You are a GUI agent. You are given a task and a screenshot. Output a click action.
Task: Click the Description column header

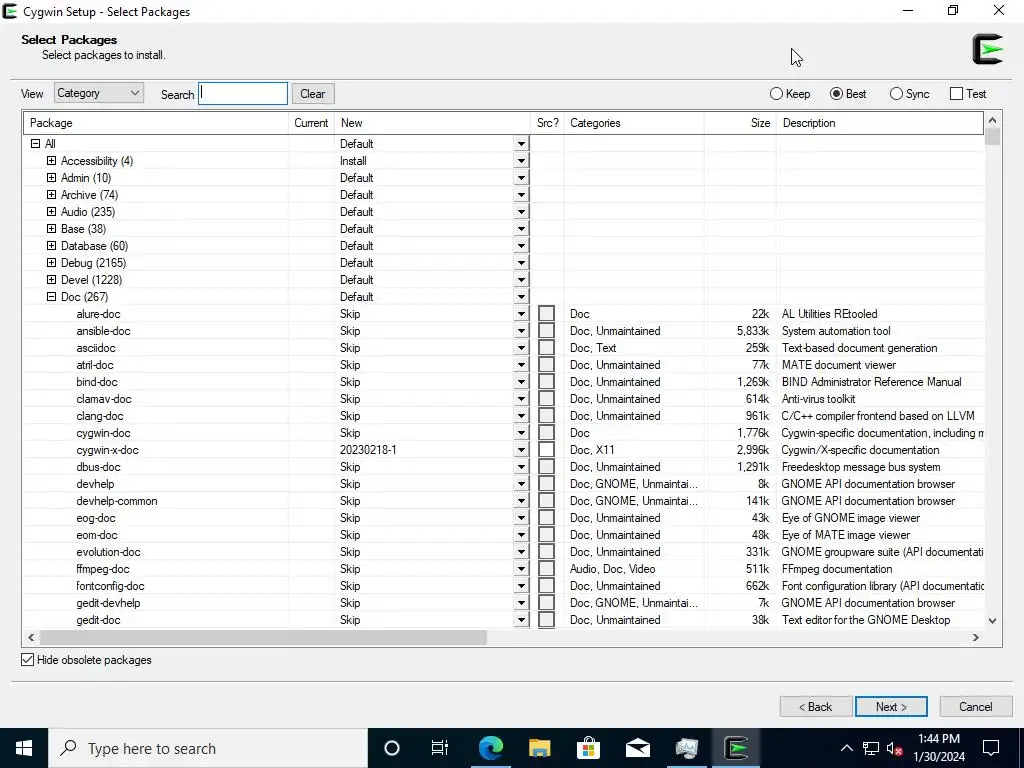point(880,123)
